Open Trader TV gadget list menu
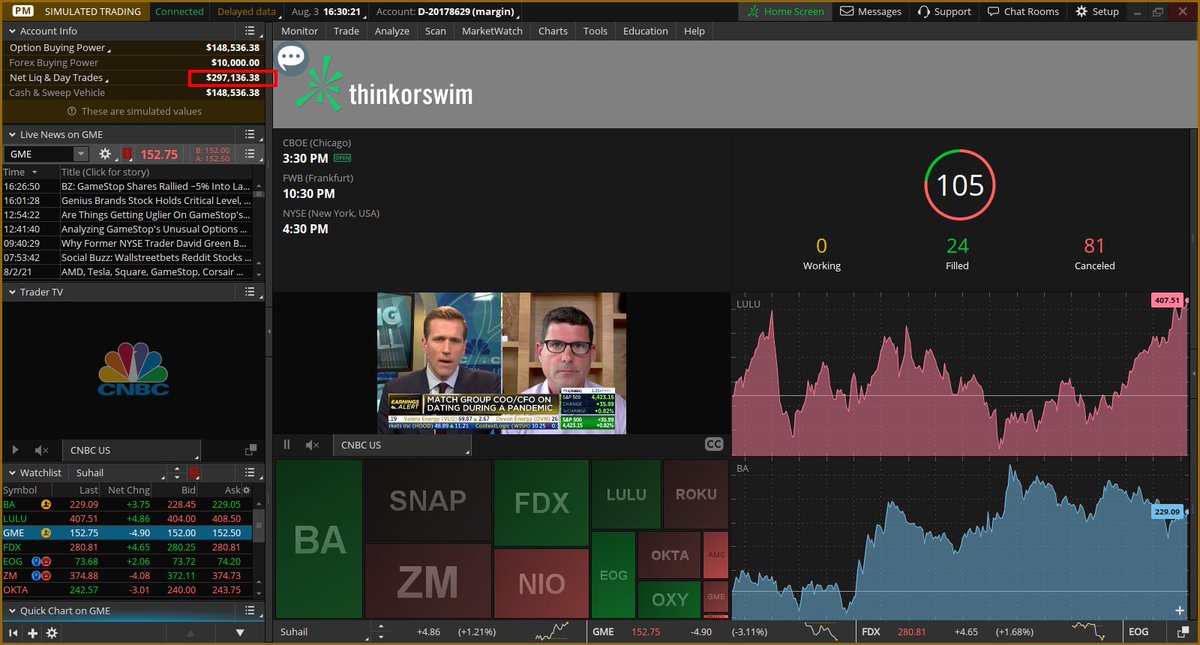Image resolution: width=1200 pixels, height=645 pixels. 250,292
